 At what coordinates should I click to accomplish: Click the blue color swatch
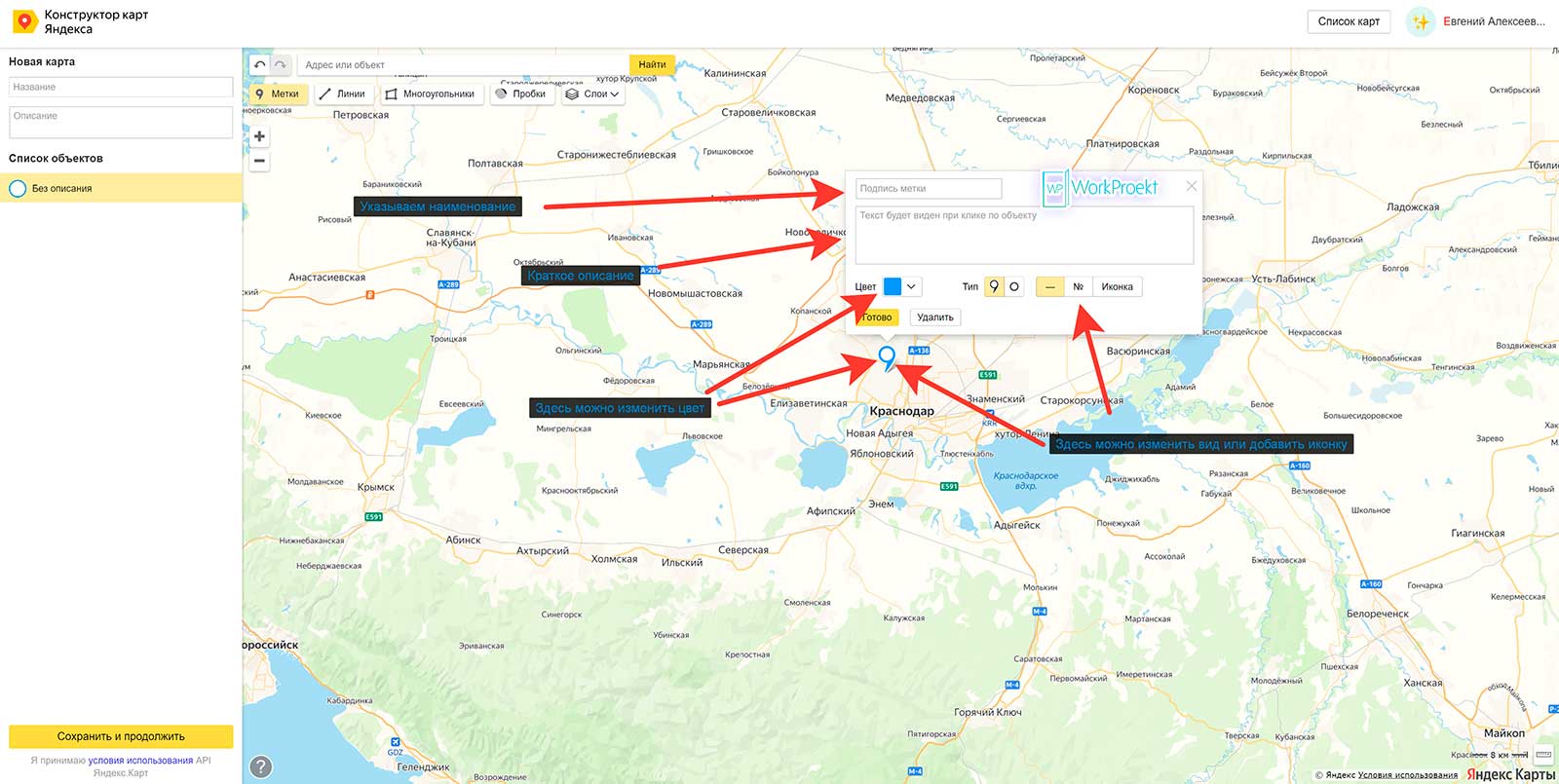pyautogui.click(x=893, y=286)
